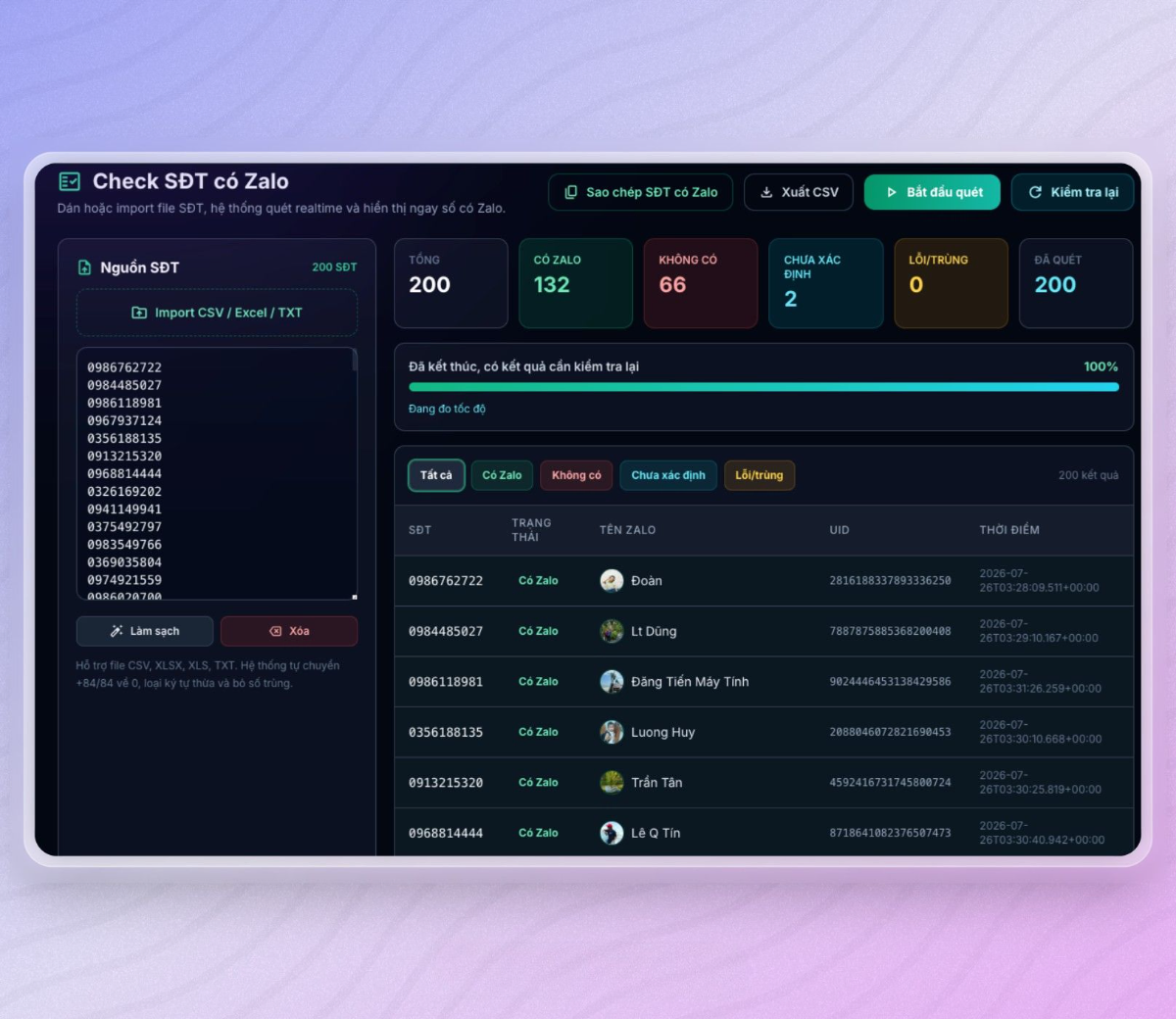1176x1019 pixels.
Task: Click phone number 0984485027 in the table
Action: coord(446,631)
